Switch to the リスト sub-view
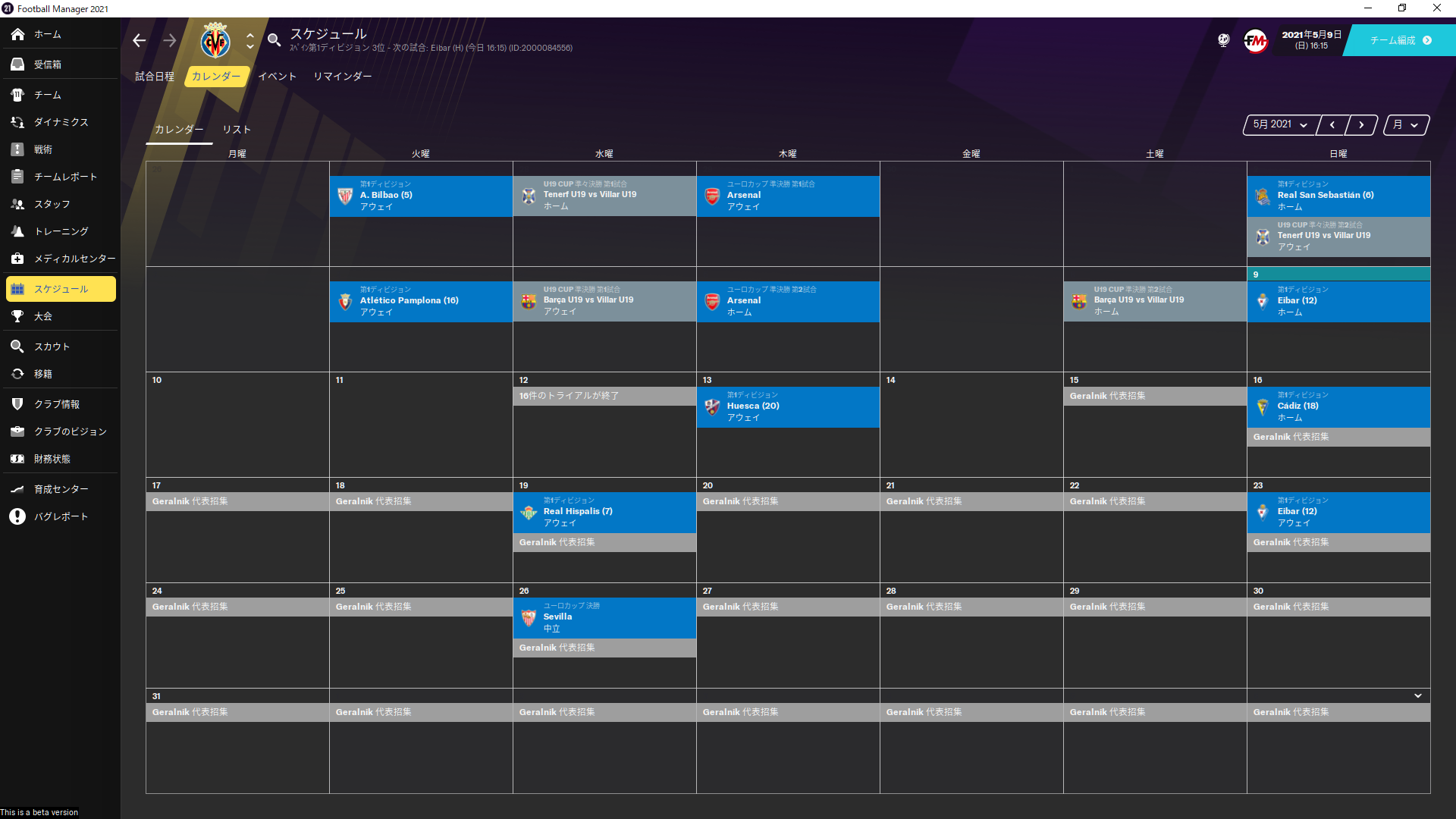1456x819 pixels. pyautogui.click(x=237, y=130)
